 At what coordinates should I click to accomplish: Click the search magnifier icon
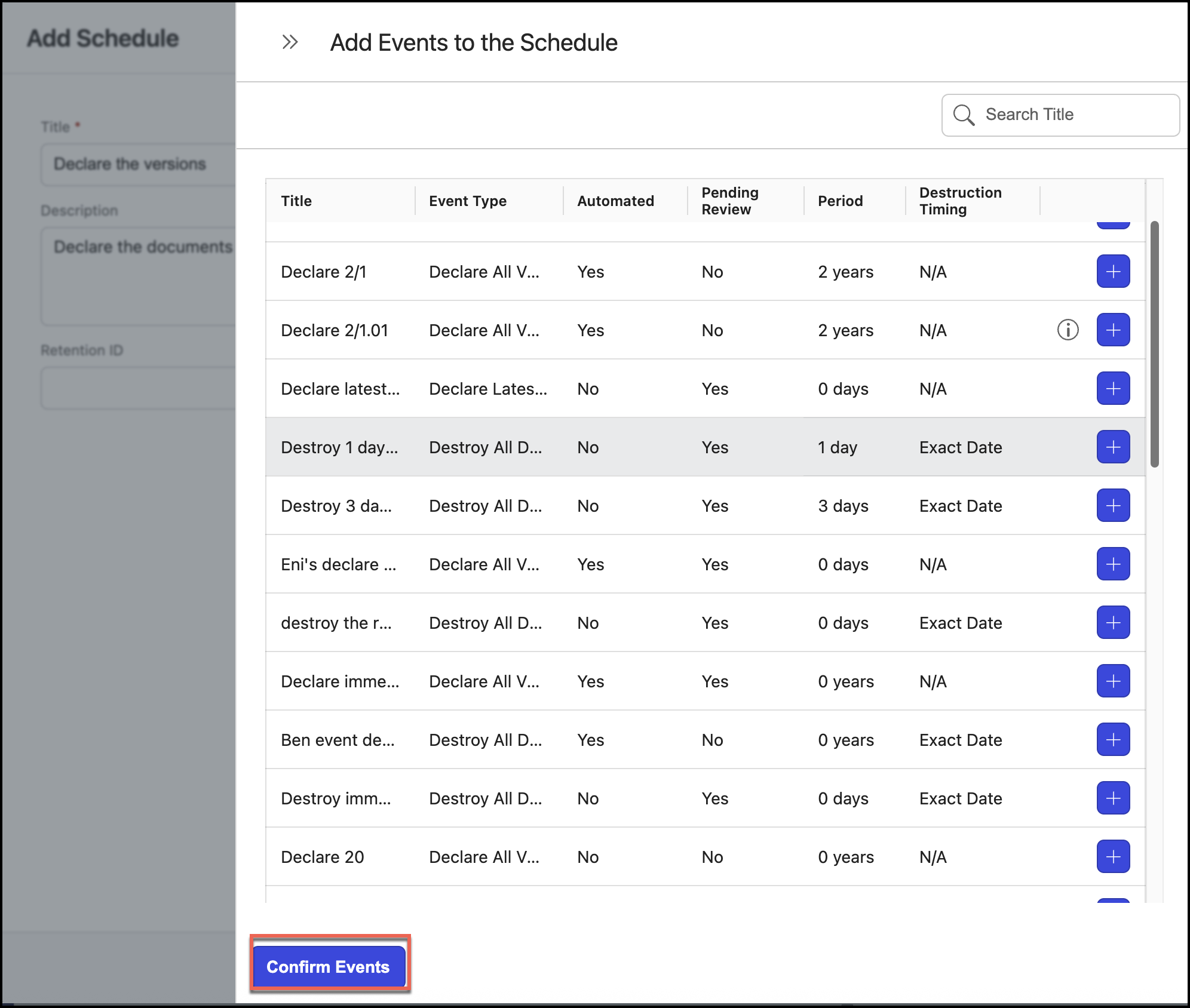[963, 115]
